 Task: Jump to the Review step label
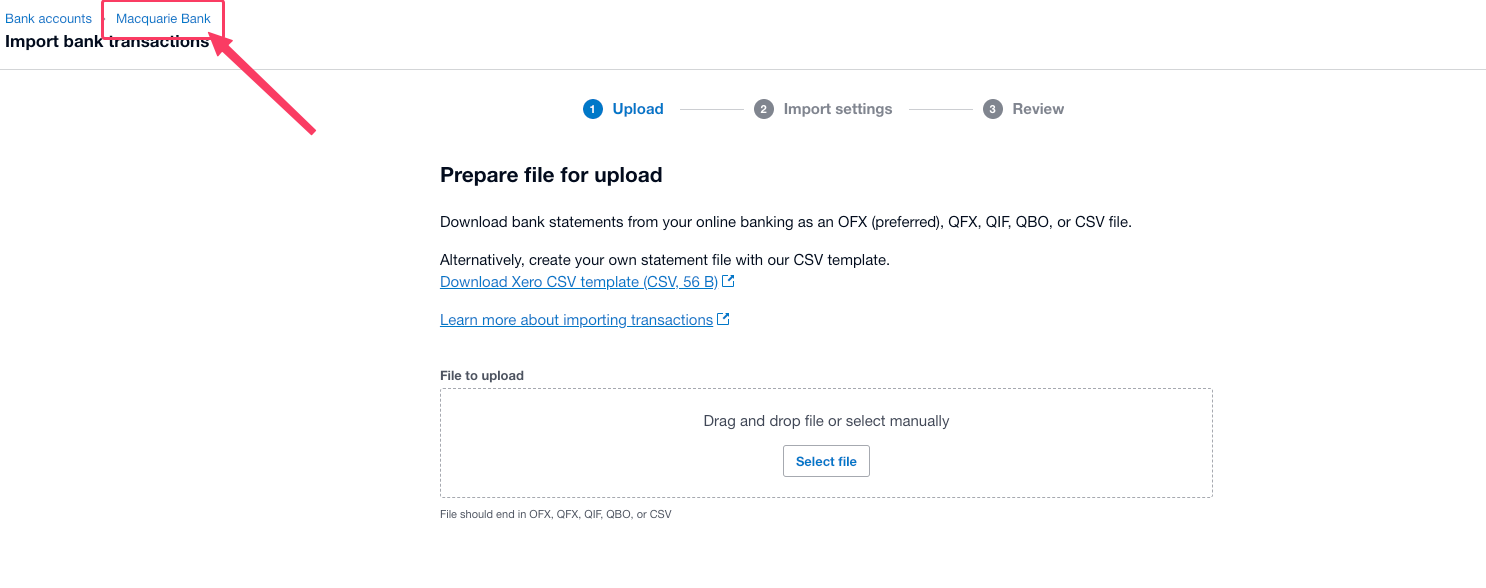pos(1038,109)
